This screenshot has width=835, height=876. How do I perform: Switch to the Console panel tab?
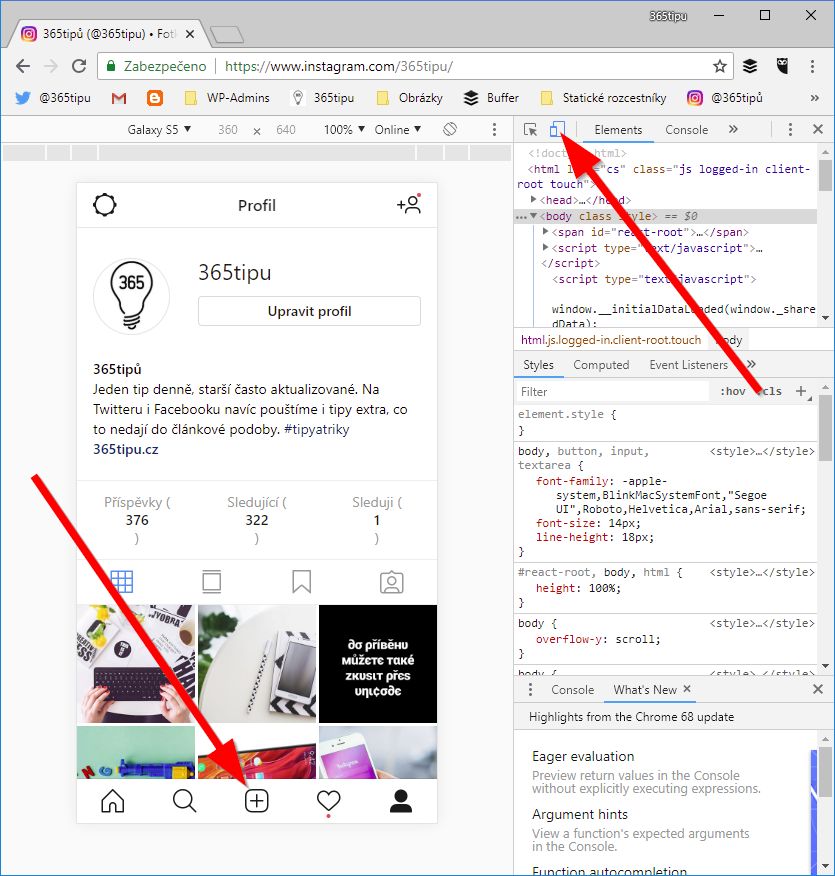coord(686,130)
